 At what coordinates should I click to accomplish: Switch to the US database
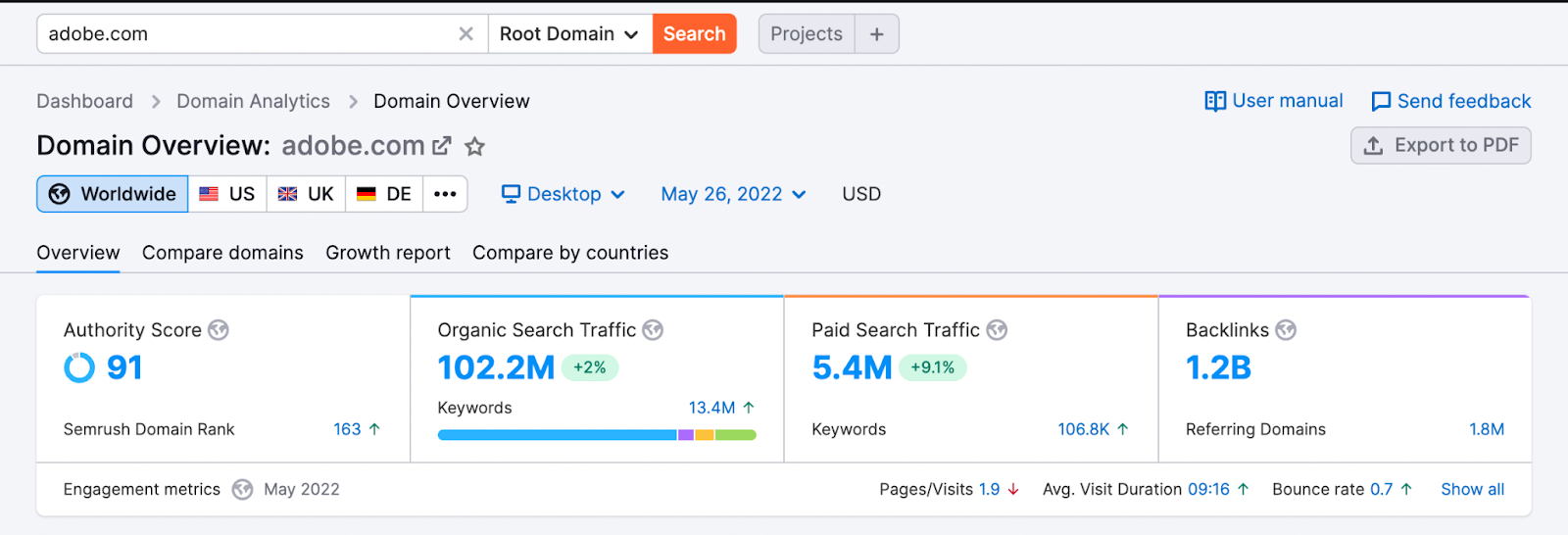pyautogui.click(x=227, y=194)
